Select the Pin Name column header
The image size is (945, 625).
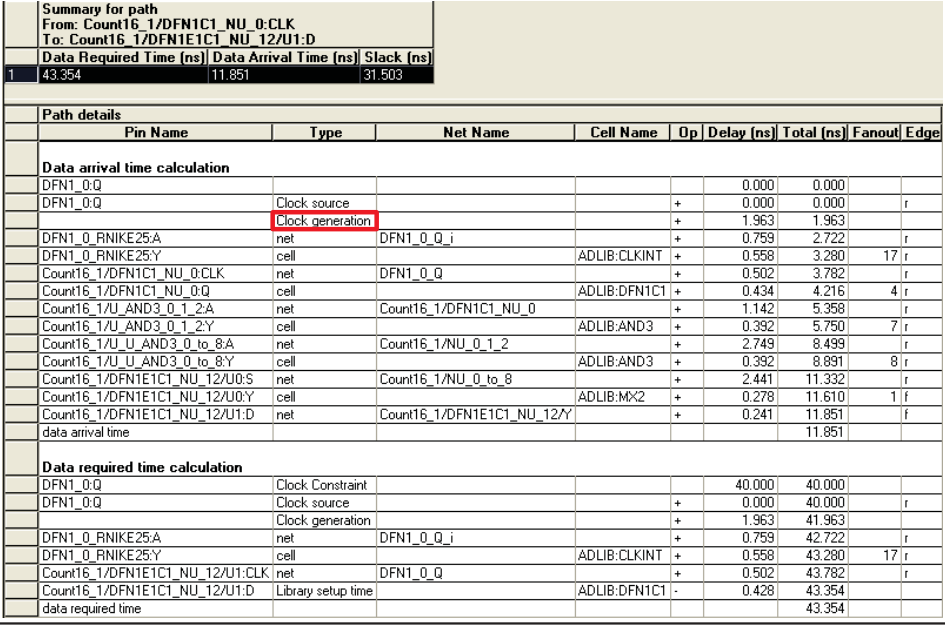[156, 132]
